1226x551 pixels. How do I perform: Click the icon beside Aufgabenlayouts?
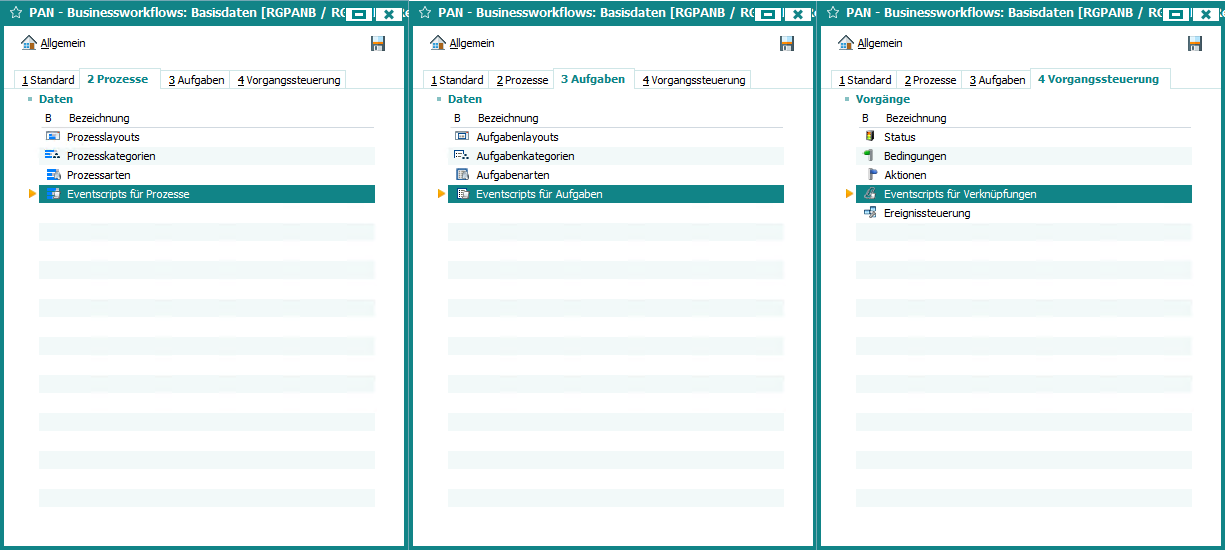click(x=461, y=137)
